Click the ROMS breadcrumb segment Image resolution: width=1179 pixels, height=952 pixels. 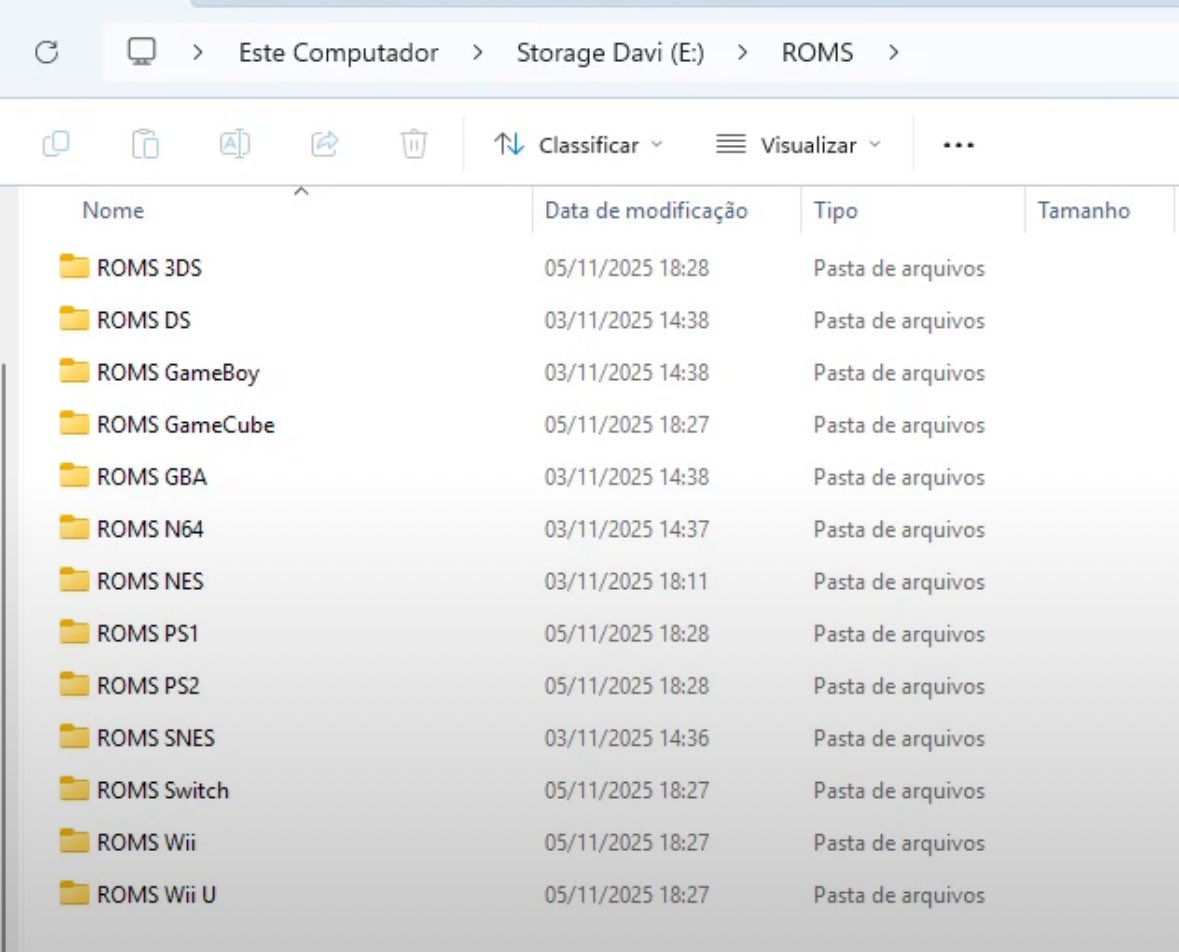(817, 53)
